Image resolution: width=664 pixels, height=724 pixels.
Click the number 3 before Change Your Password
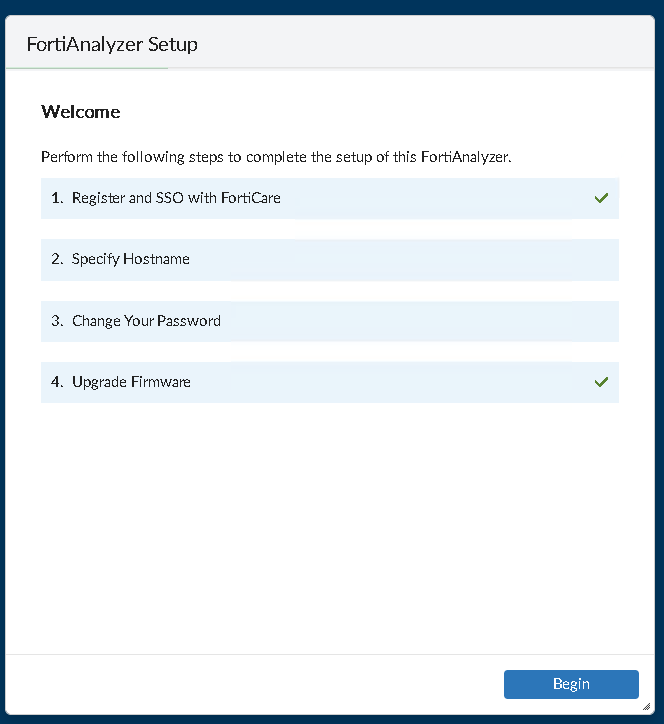pyautogui.click(x=57, y=321)
